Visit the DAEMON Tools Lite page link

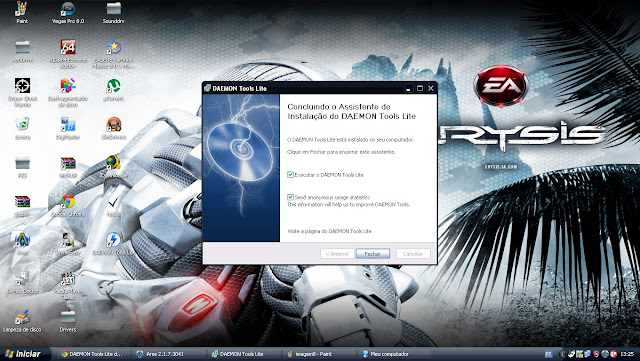click(329, 231)
